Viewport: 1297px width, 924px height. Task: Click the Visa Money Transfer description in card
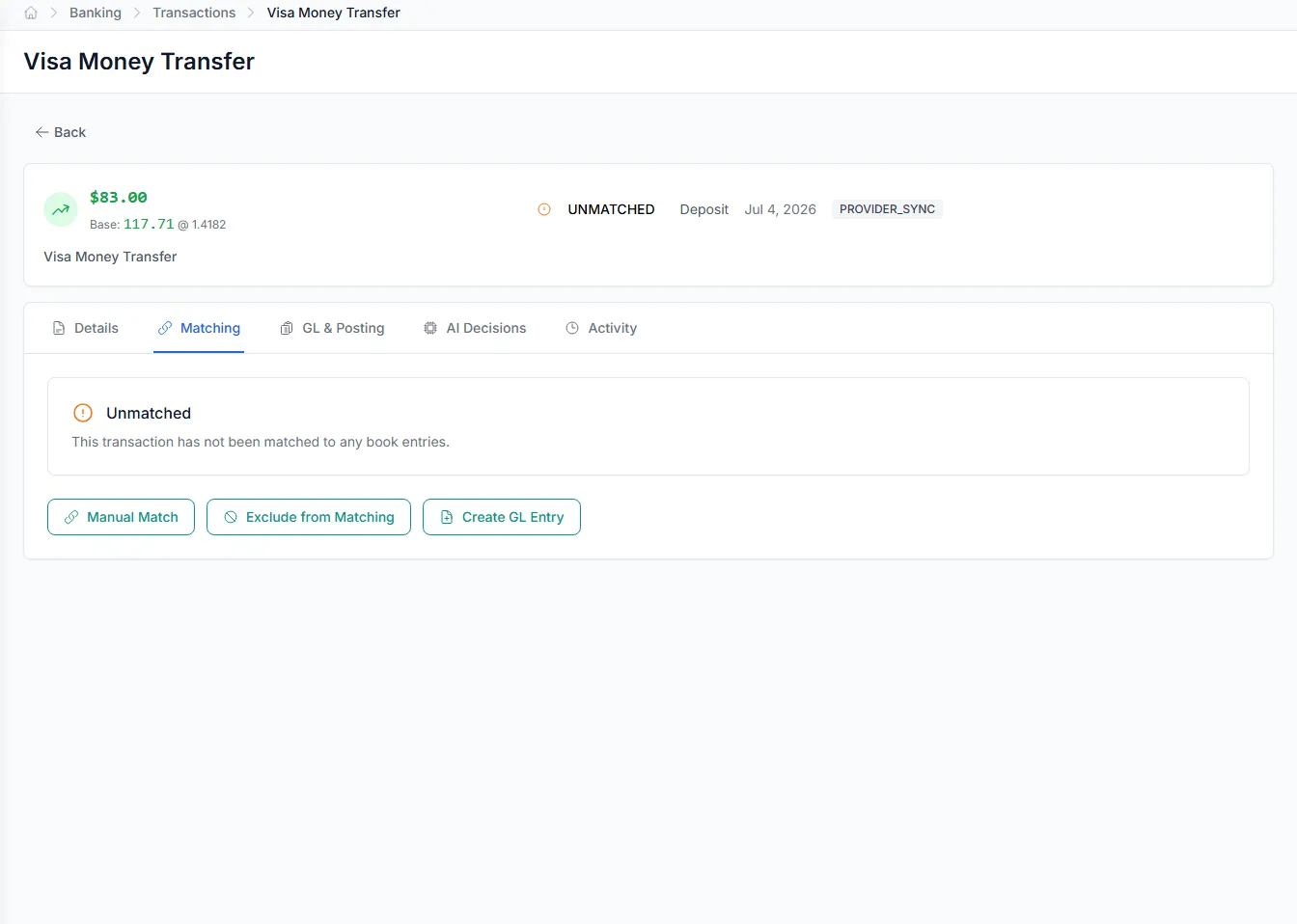(110, 257)
